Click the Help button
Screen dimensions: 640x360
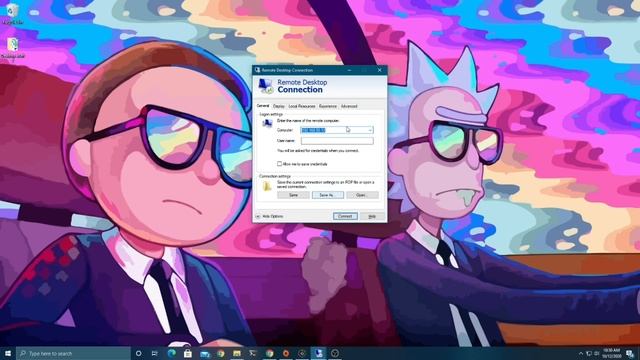tap(372, 216)
